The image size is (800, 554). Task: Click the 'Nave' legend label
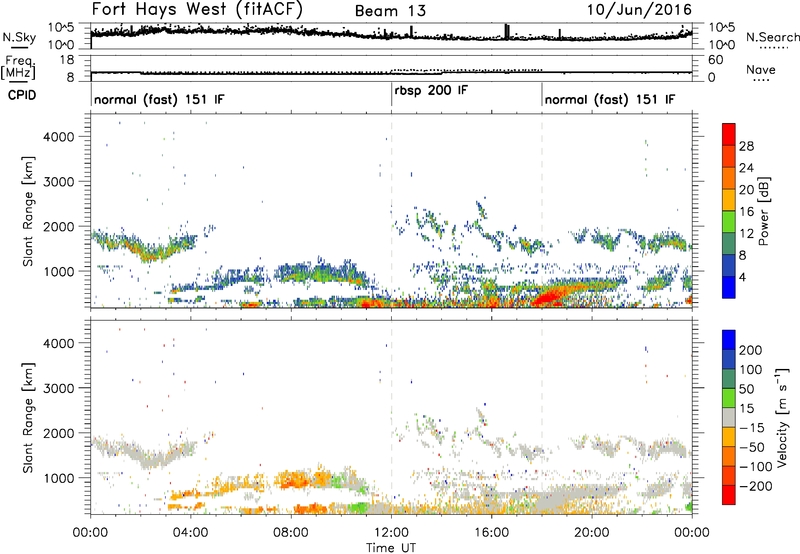761,69
